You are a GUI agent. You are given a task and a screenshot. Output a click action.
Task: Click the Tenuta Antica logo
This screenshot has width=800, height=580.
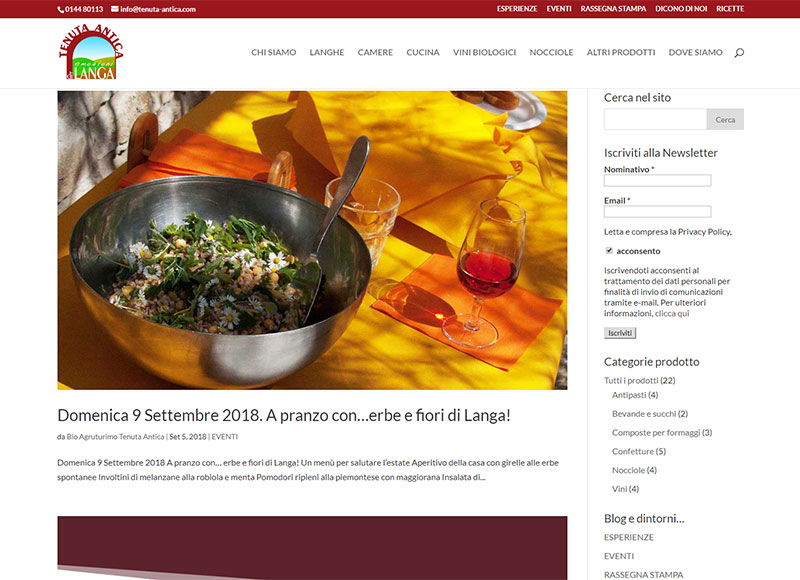pyautogui.click(x=91, y=52)
